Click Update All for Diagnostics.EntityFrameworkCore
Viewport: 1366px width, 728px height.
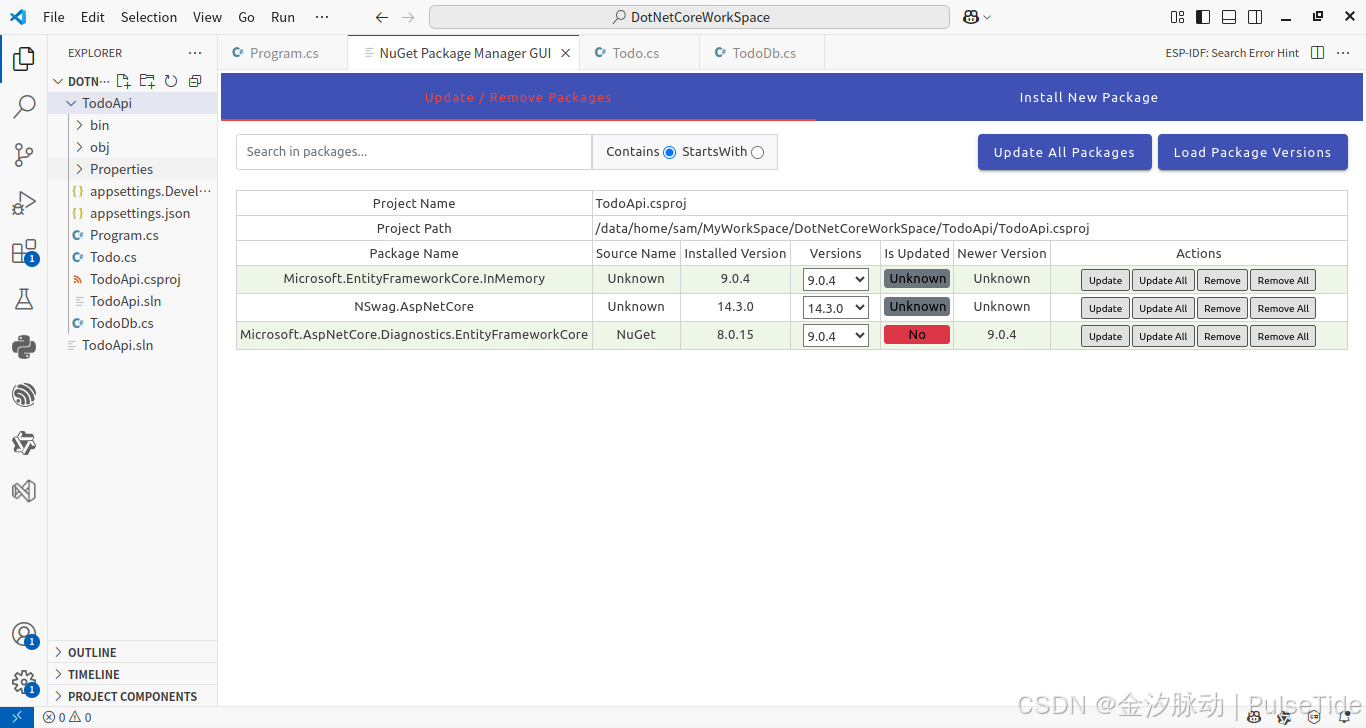click(1163, 336)
